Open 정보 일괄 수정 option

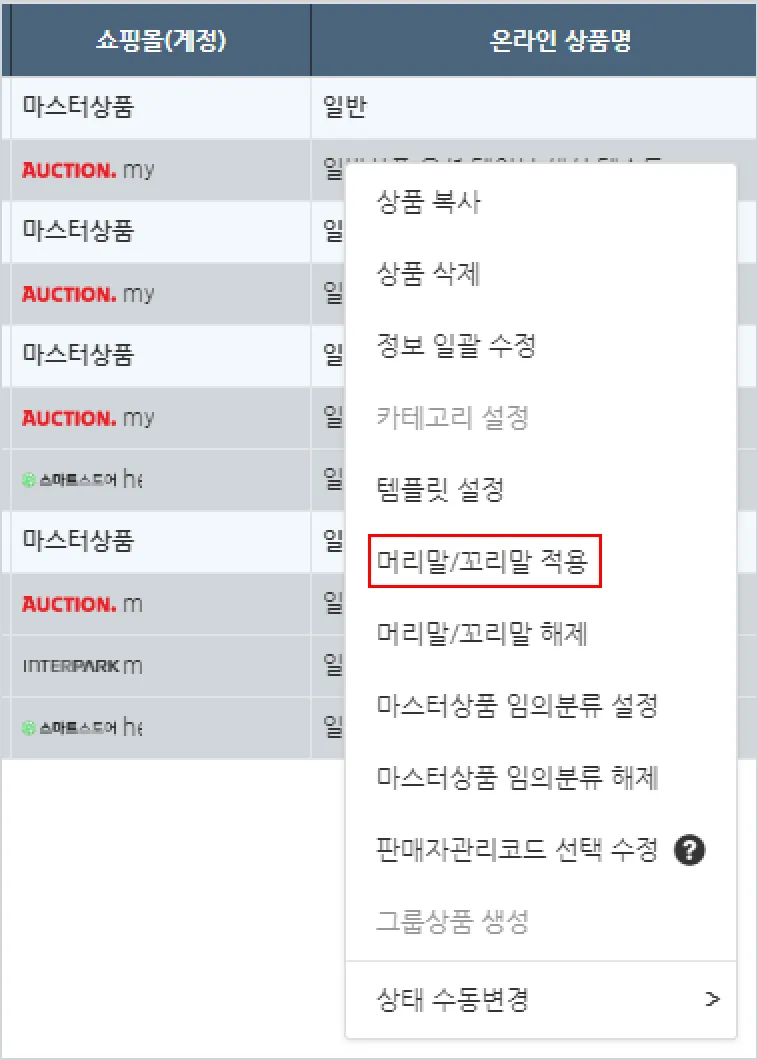point(456,346)
